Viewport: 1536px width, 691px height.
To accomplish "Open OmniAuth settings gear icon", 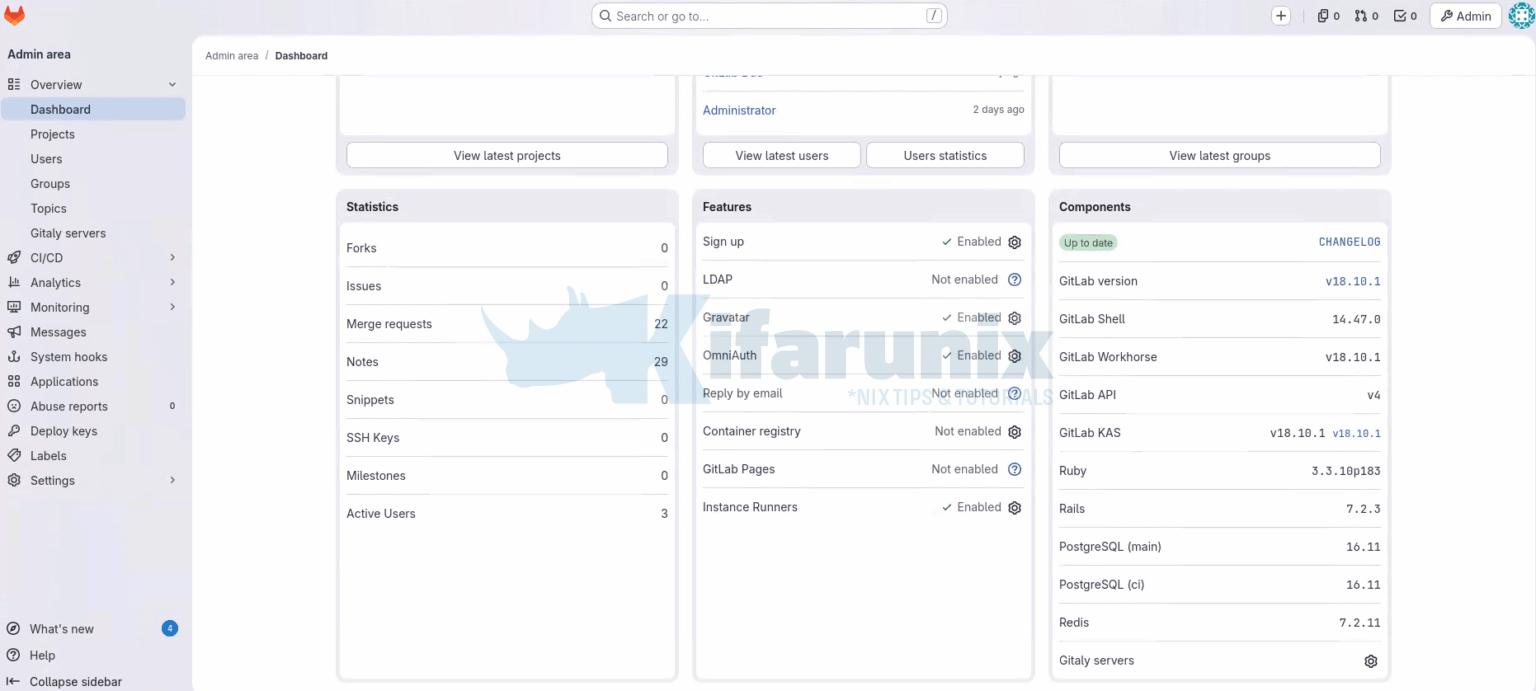I will [x=1014, y=356].
